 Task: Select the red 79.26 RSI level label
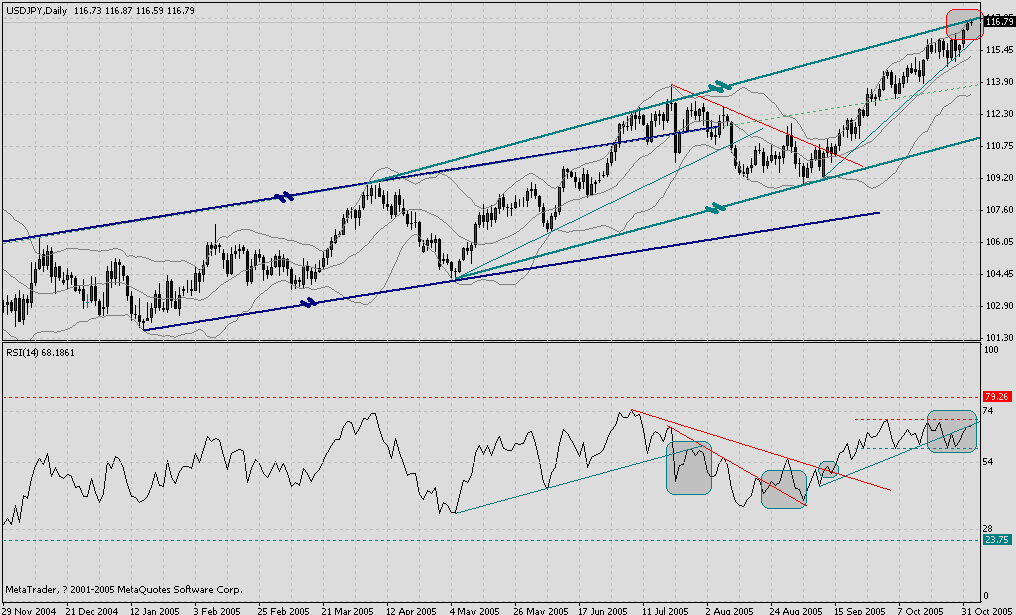[997, 396]
